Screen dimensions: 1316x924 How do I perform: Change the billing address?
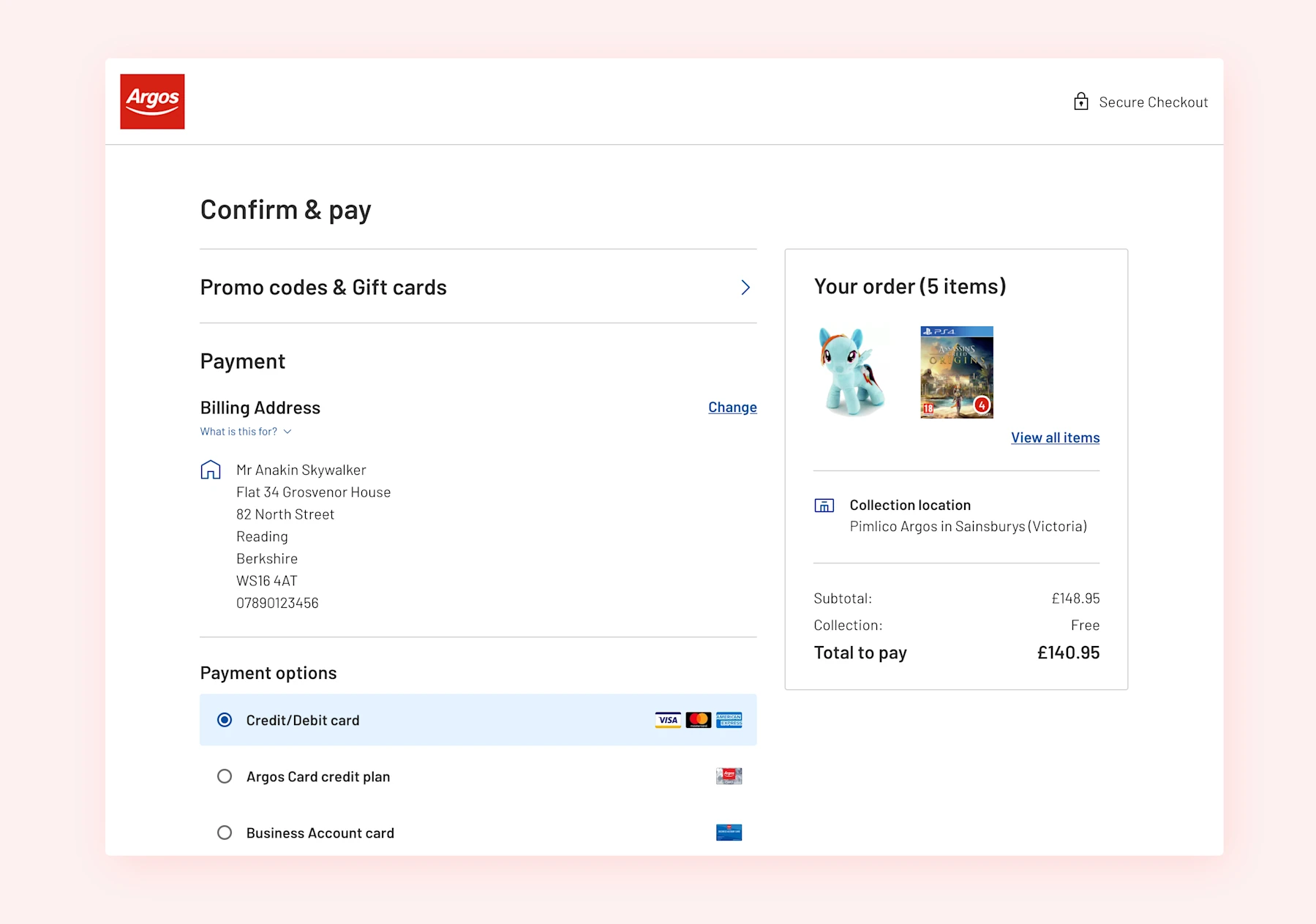[732, 407]
